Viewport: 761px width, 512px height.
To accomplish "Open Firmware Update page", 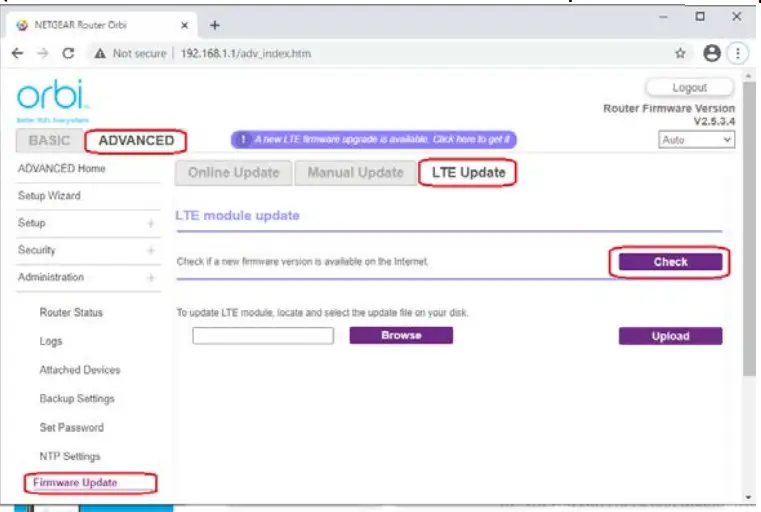I will 75,483.
